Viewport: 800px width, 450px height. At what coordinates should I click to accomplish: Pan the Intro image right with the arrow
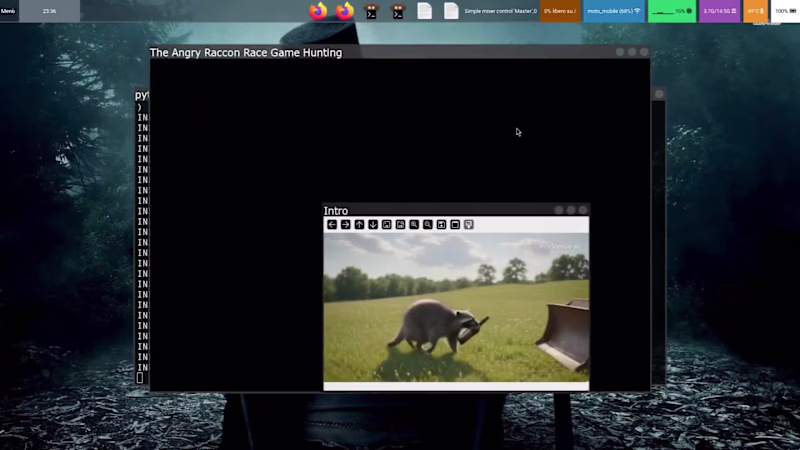click(x=345, y=224)
